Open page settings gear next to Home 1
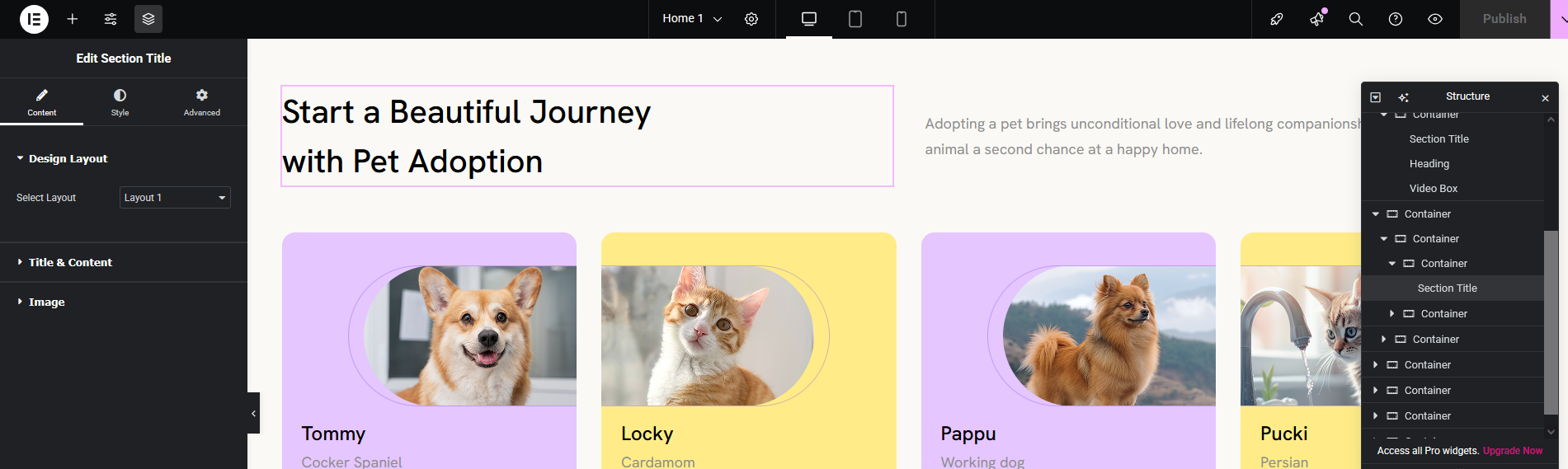Image resolution: width=1568 pixels, height=469 pixels. 751,19
